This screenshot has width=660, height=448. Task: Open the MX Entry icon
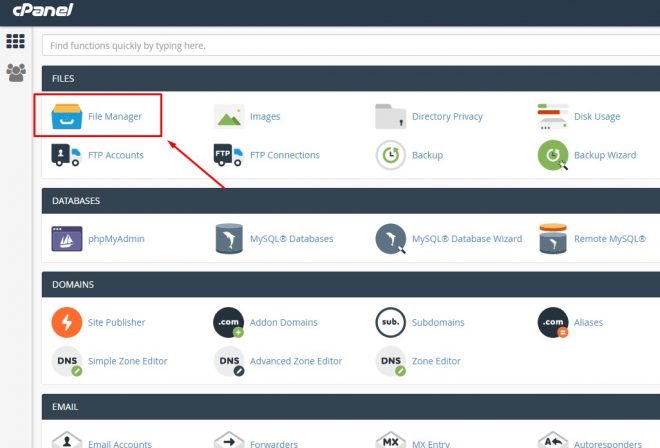(390, 439)
